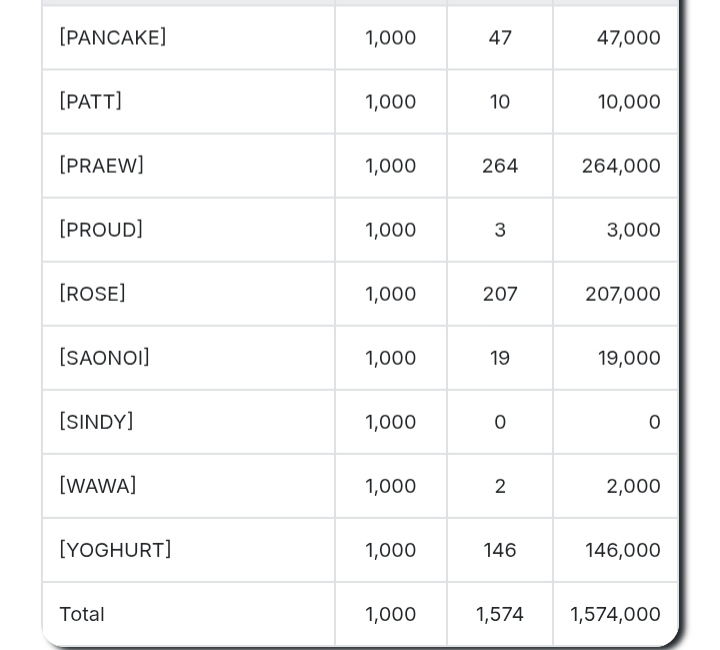
Task: Select the 19,000 amount cell
Action: click(x=629, y=358)
